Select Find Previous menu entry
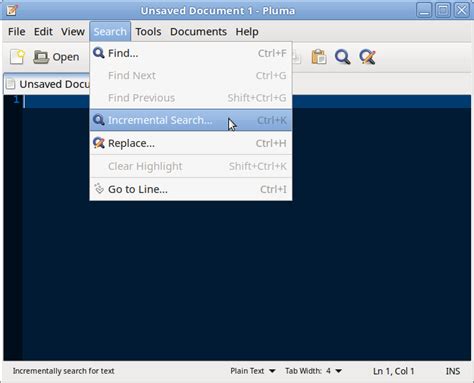This screenshot has width=474, height=383. coord(191,98)
